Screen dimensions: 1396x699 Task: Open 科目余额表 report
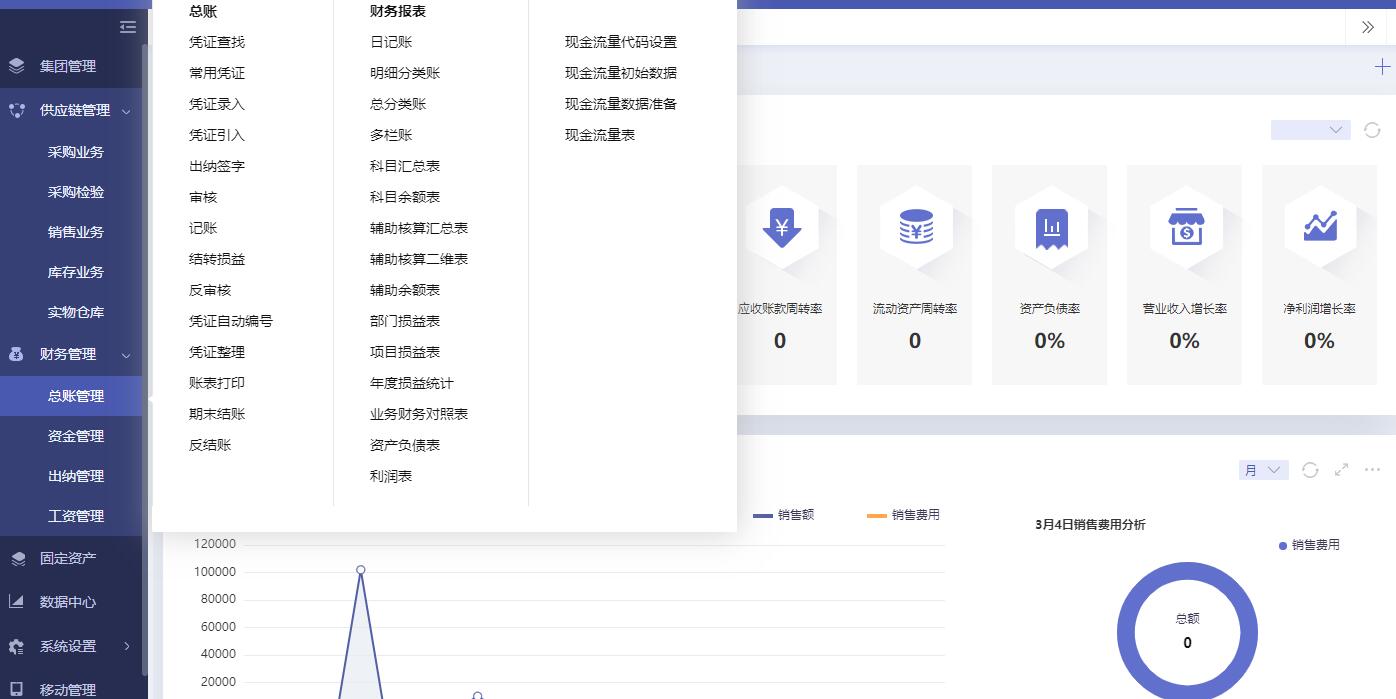[405, 197]
